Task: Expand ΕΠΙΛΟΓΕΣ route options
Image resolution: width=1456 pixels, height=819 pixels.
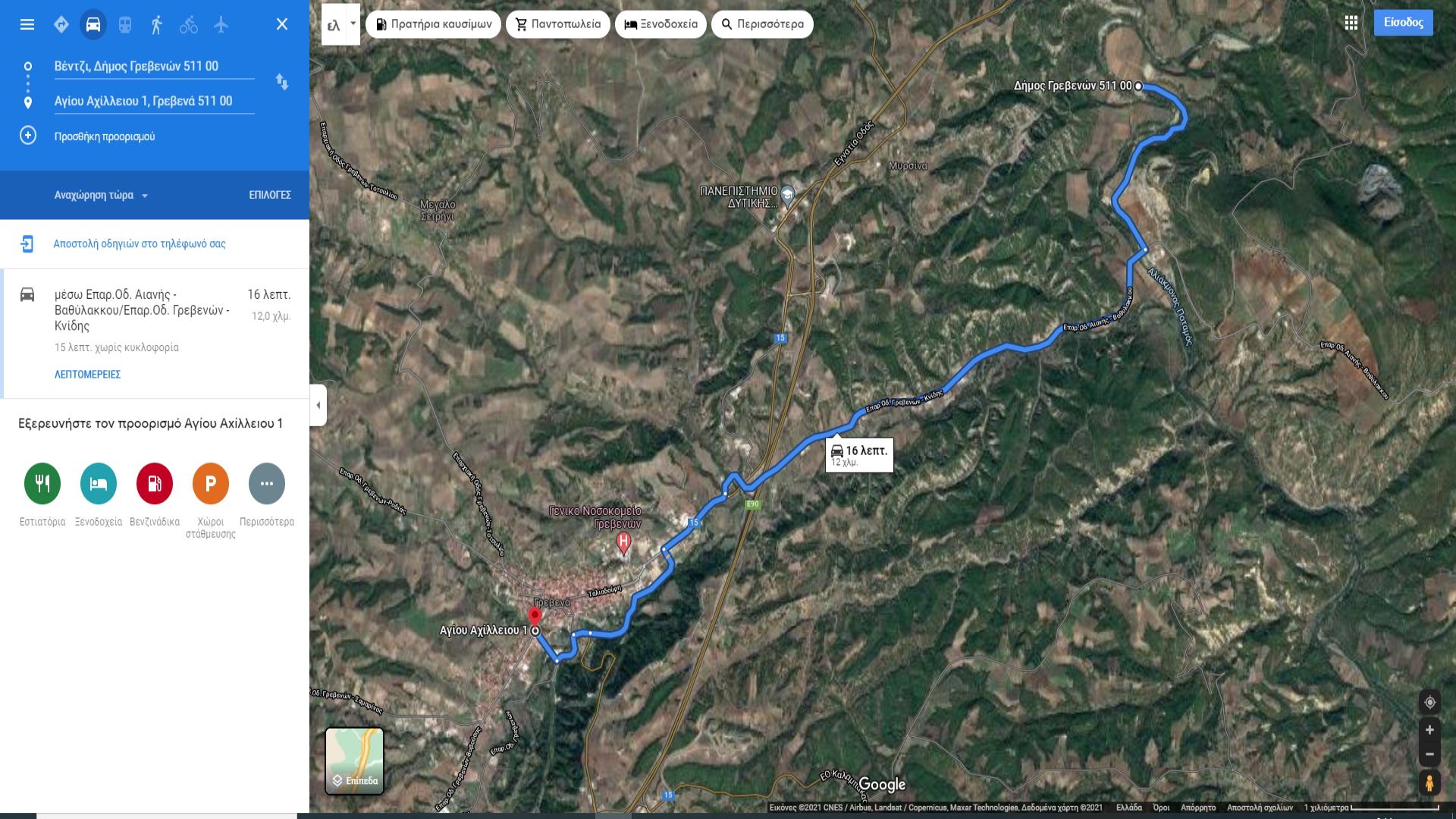Action: click(270, 195)
